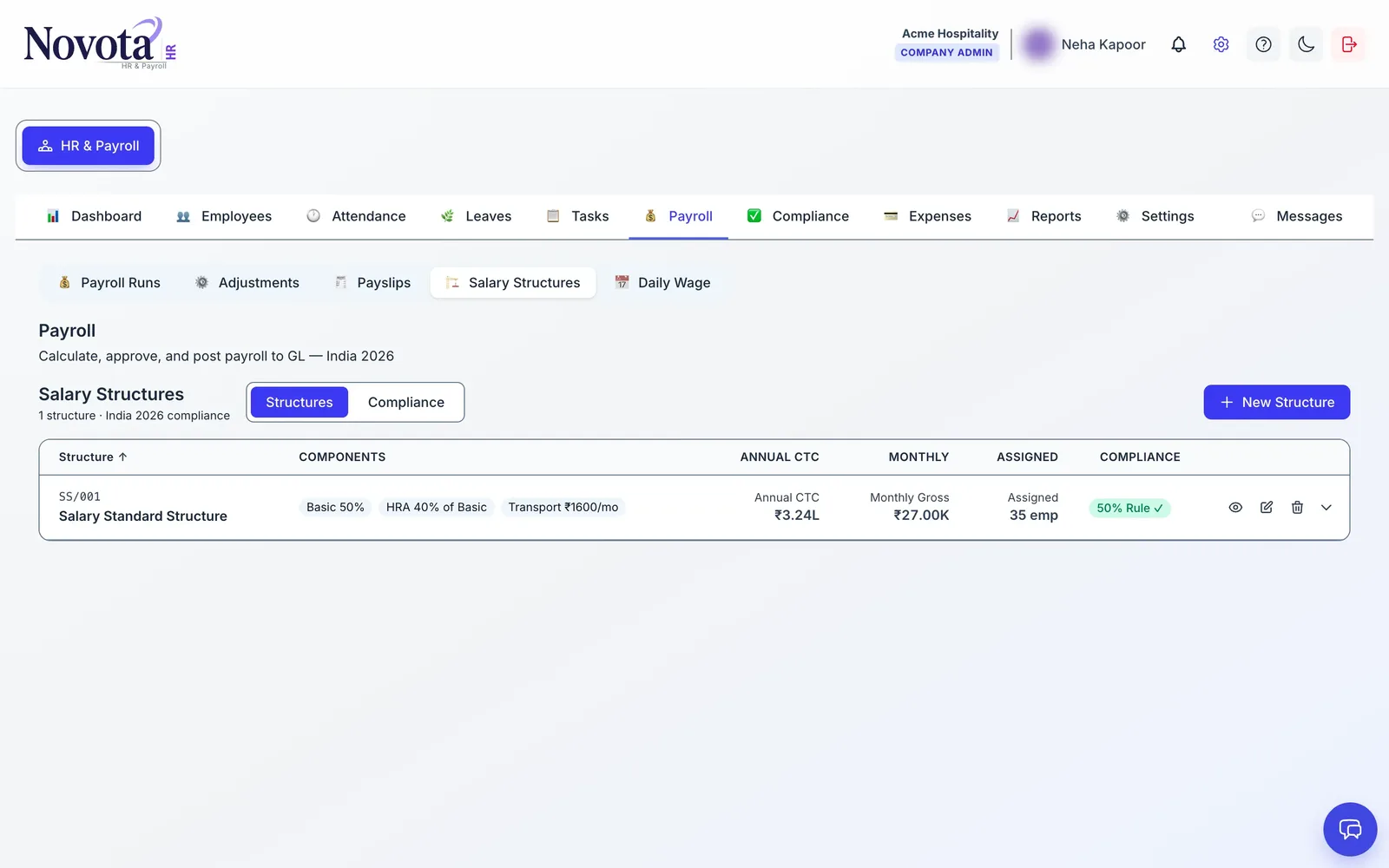Open the settings gear in header

click(x=1221, y=44)
